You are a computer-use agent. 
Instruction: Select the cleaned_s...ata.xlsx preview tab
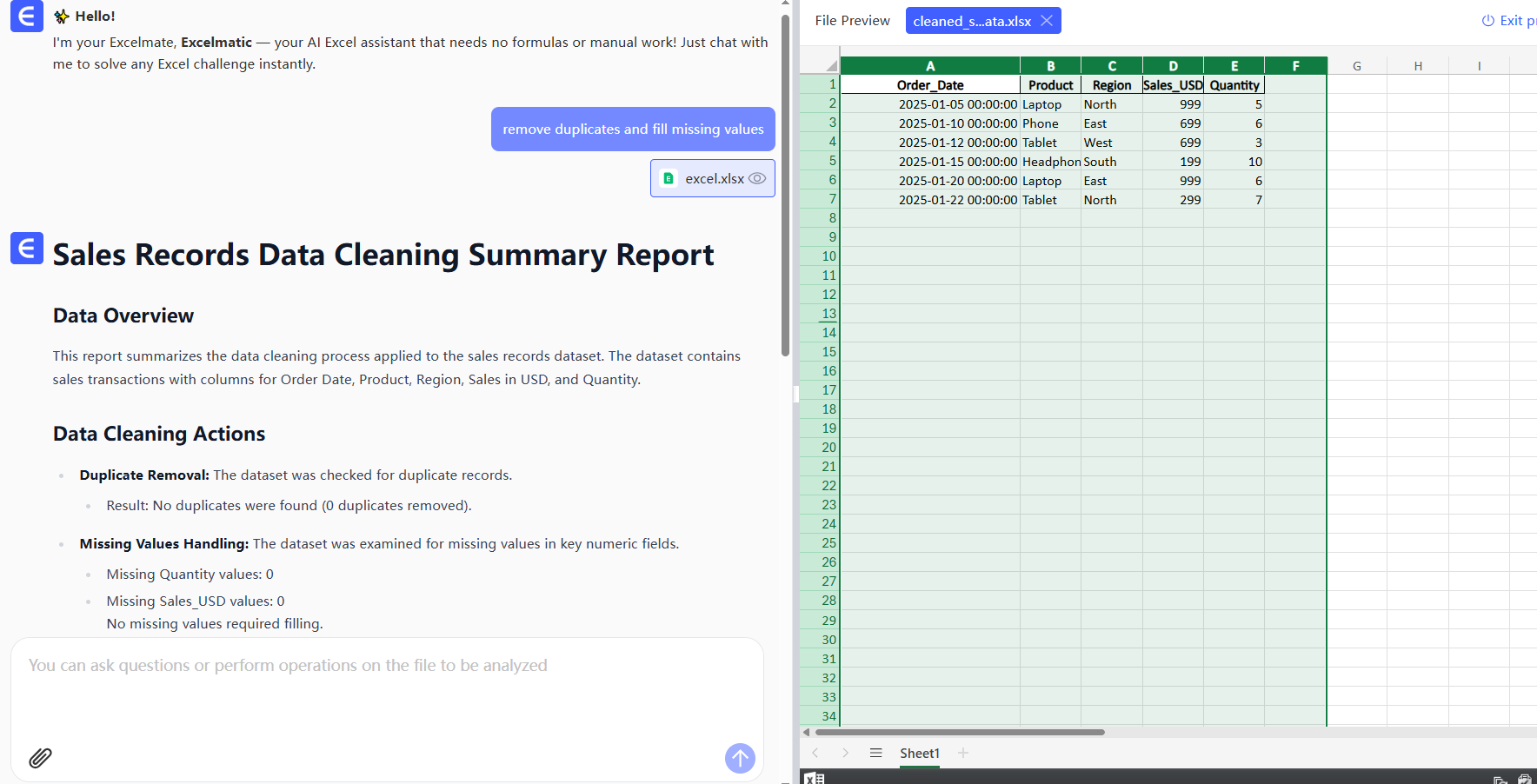[971, 21]
